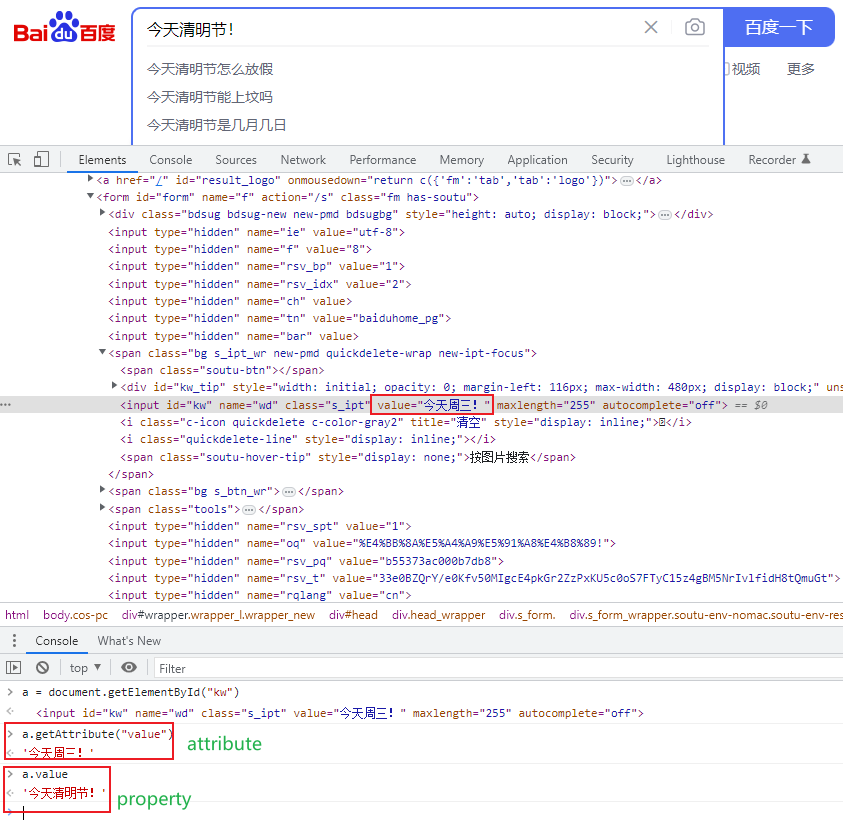Open the What's New drawer tab
This screenshot has height=832, width=843.
click(x=129, y=641)
